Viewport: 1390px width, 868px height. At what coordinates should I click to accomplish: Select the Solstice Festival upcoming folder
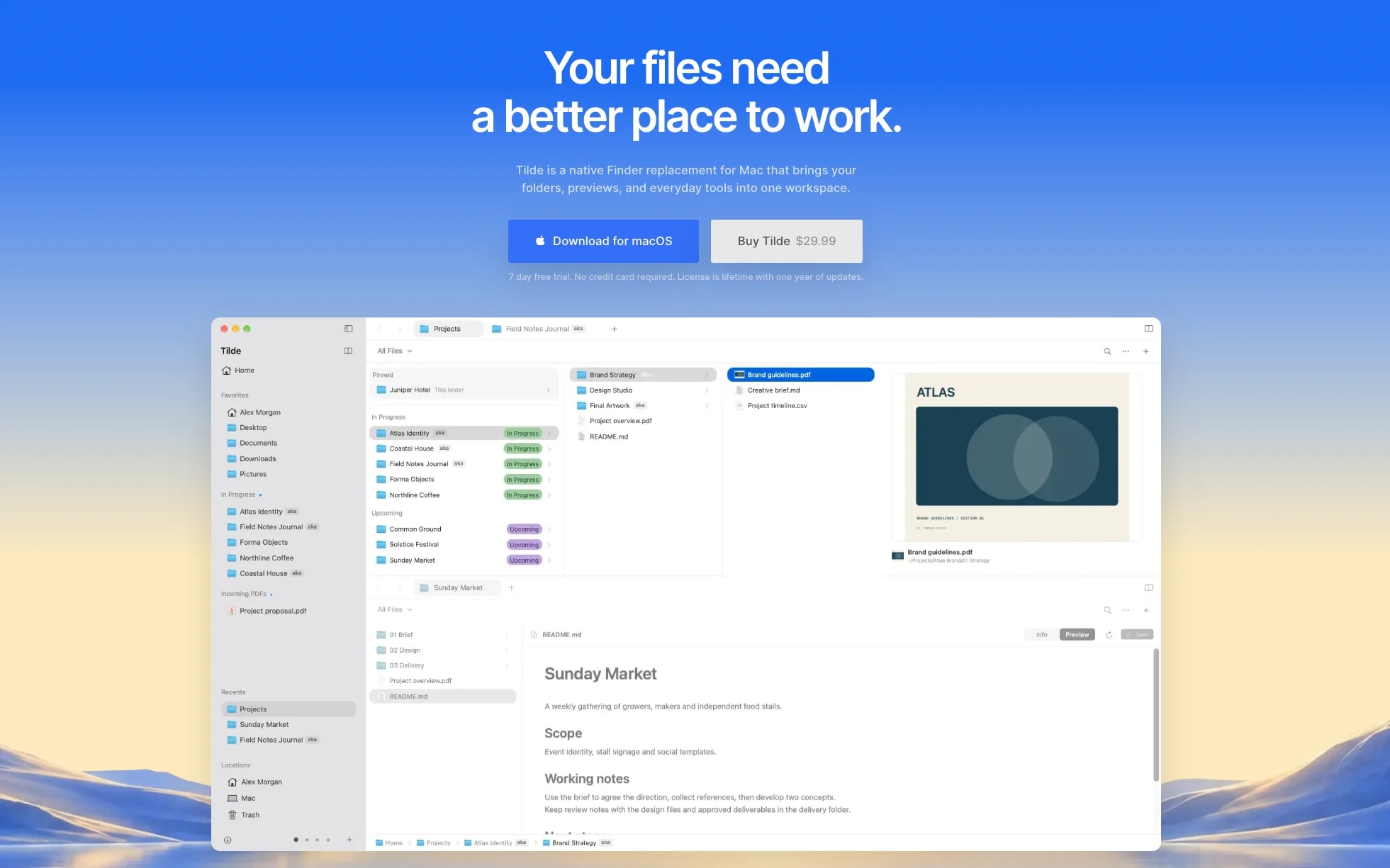click(x=464, y=545)
